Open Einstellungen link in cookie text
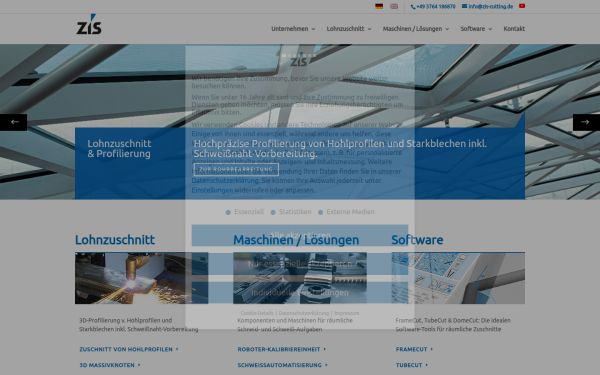Screen dimensions: 600x375 coord(212,190)
